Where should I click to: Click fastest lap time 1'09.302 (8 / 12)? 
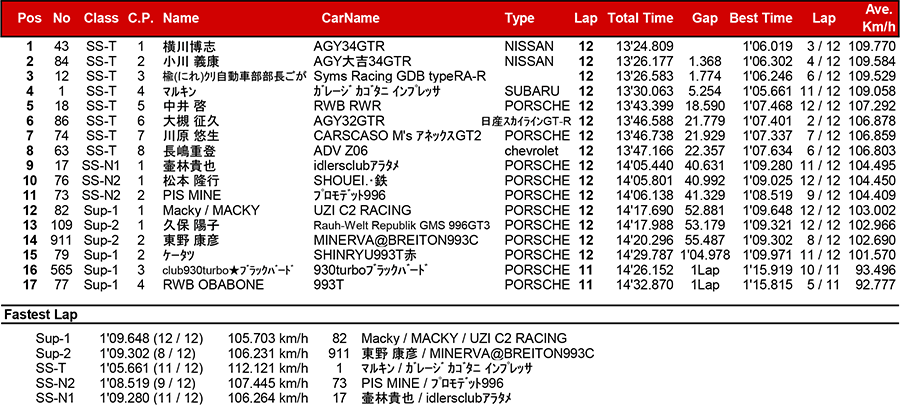click(x=147, y=353)
